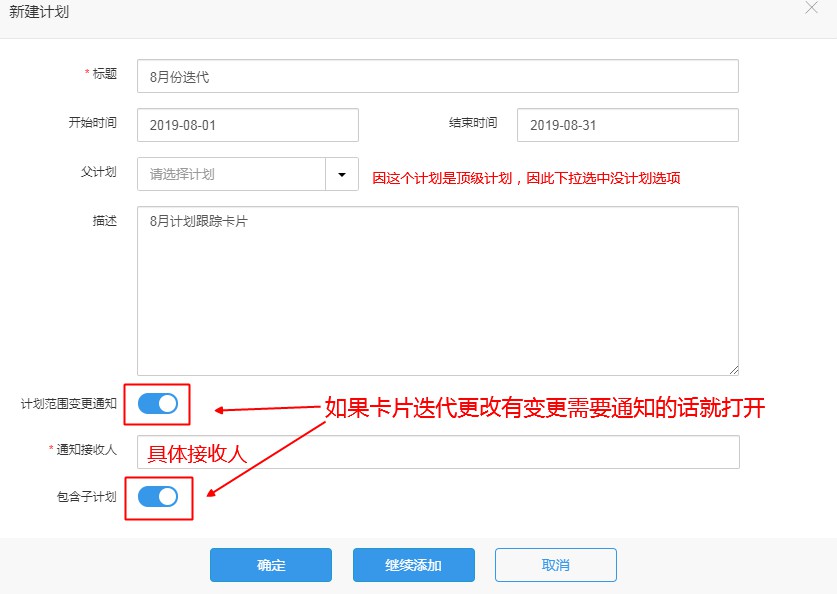Screen dimensions: 837x594
Task: Close the 新建计划 dialog
Action: point(811,8)
